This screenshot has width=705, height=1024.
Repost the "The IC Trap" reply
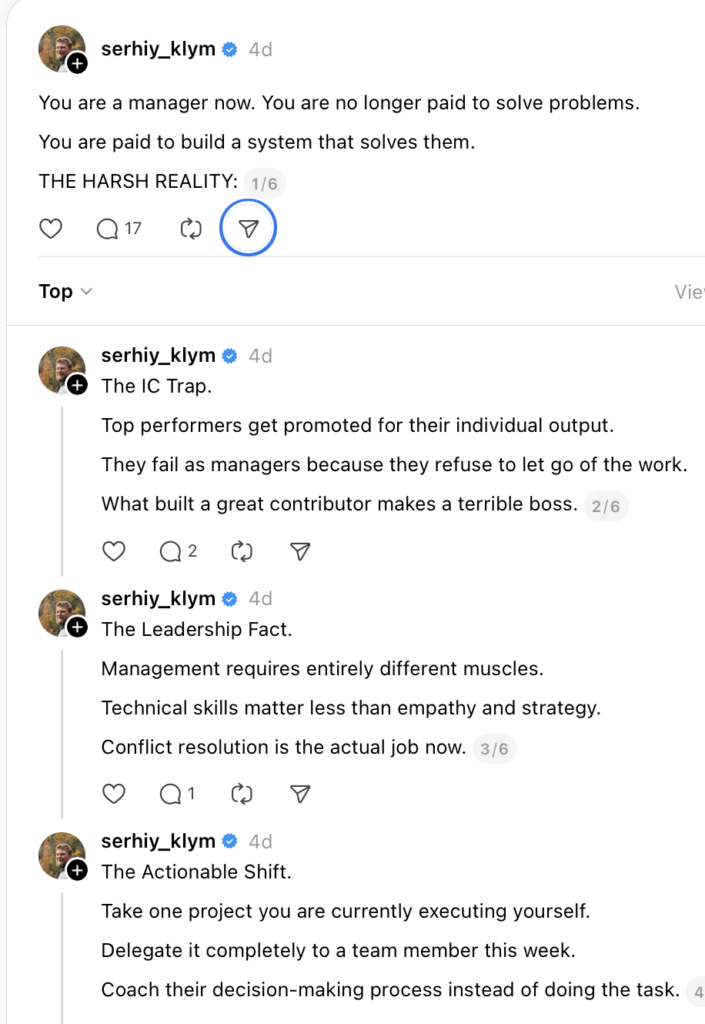(x=241, y=551)
